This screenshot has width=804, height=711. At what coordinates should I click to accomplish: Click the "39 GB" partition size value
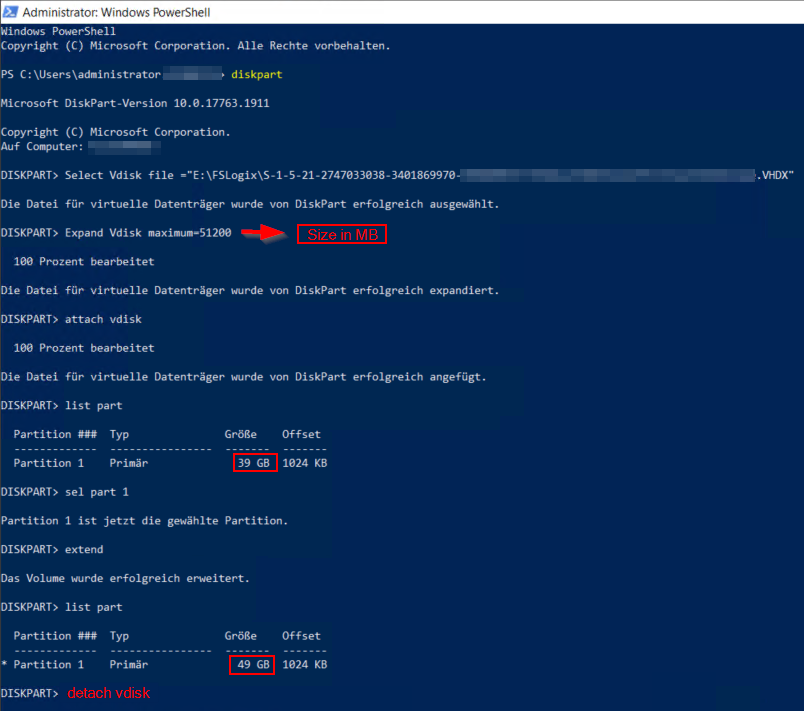tap(254, 463)
